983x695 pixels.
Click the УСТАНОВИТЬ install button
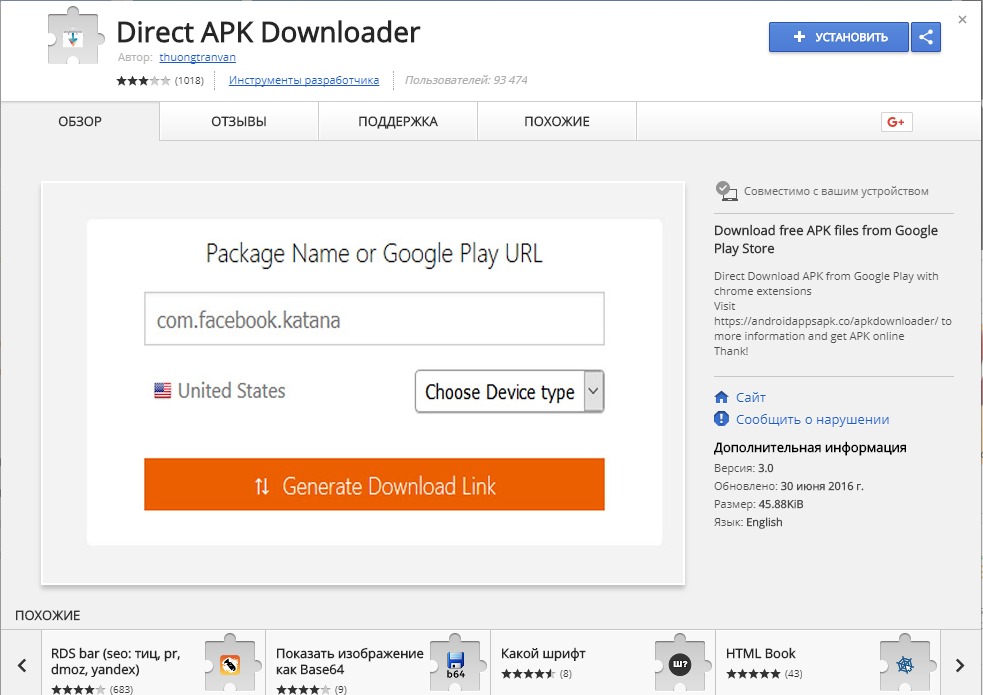[839, 37]
